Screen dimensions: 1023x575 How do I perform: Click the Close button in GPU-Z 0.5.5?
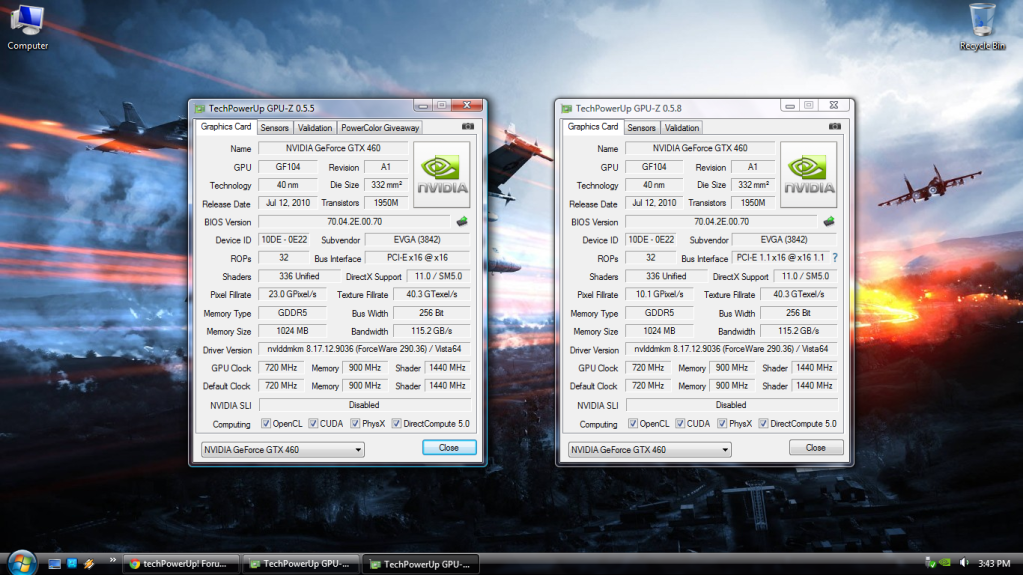[449, 448]
